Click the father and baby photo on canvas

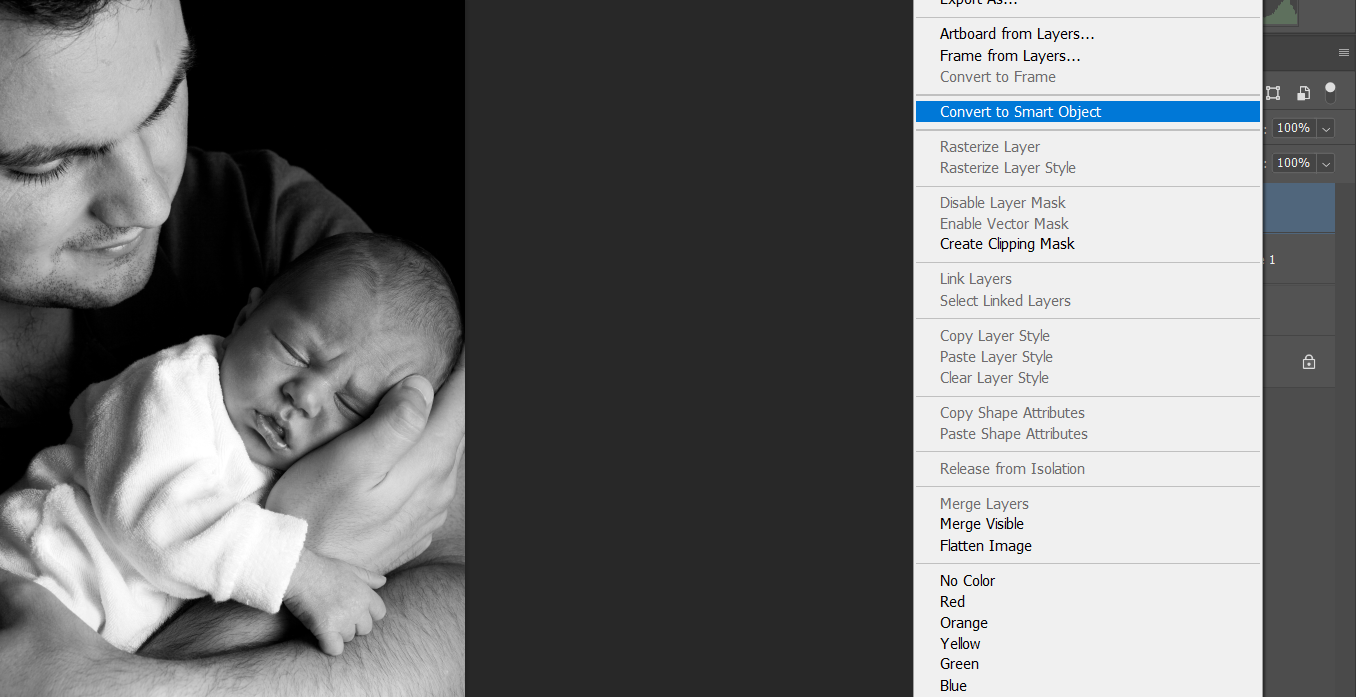(x=232, y=348)
